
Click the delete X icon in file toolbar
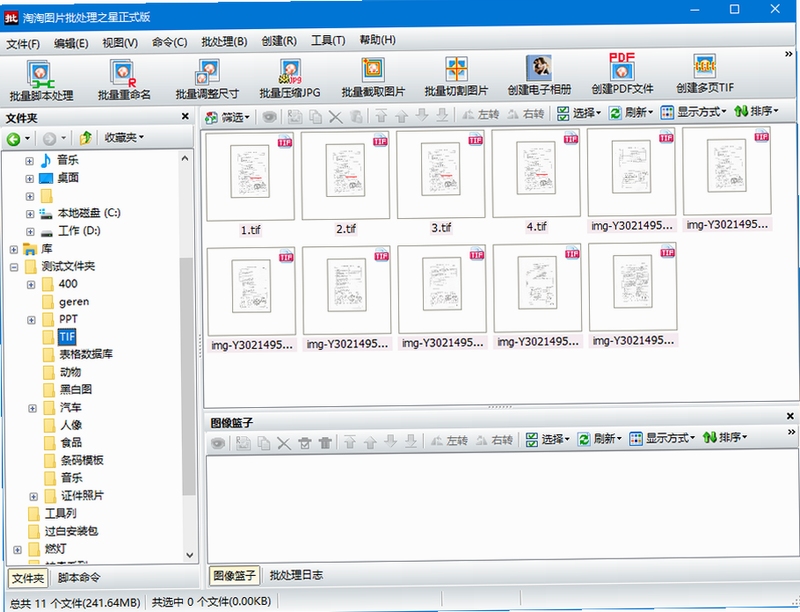click(x=335, y=117)
